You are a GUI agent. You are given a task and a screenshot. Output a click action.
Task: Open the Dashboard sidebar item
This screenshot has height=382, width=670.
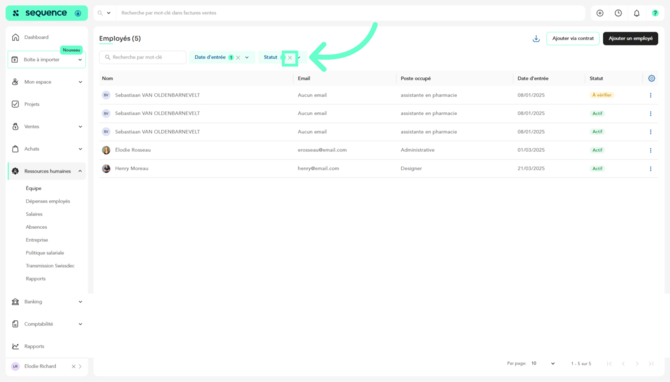click(47, 38)
